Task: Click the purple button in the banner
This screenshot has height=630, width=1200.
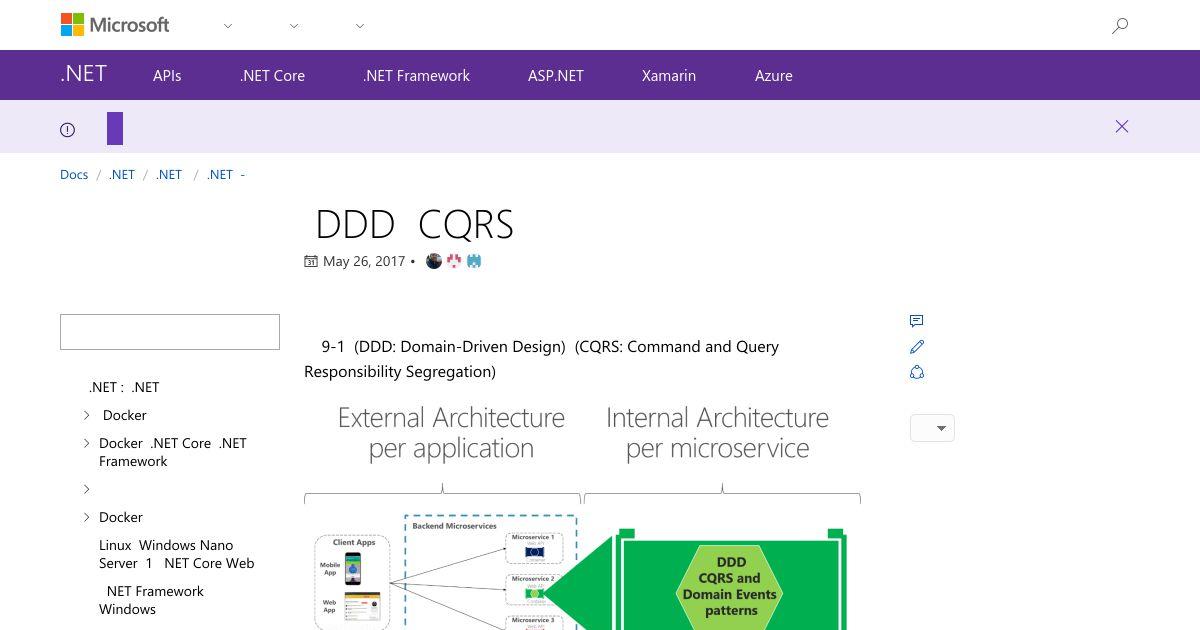Action: point(115,129)
